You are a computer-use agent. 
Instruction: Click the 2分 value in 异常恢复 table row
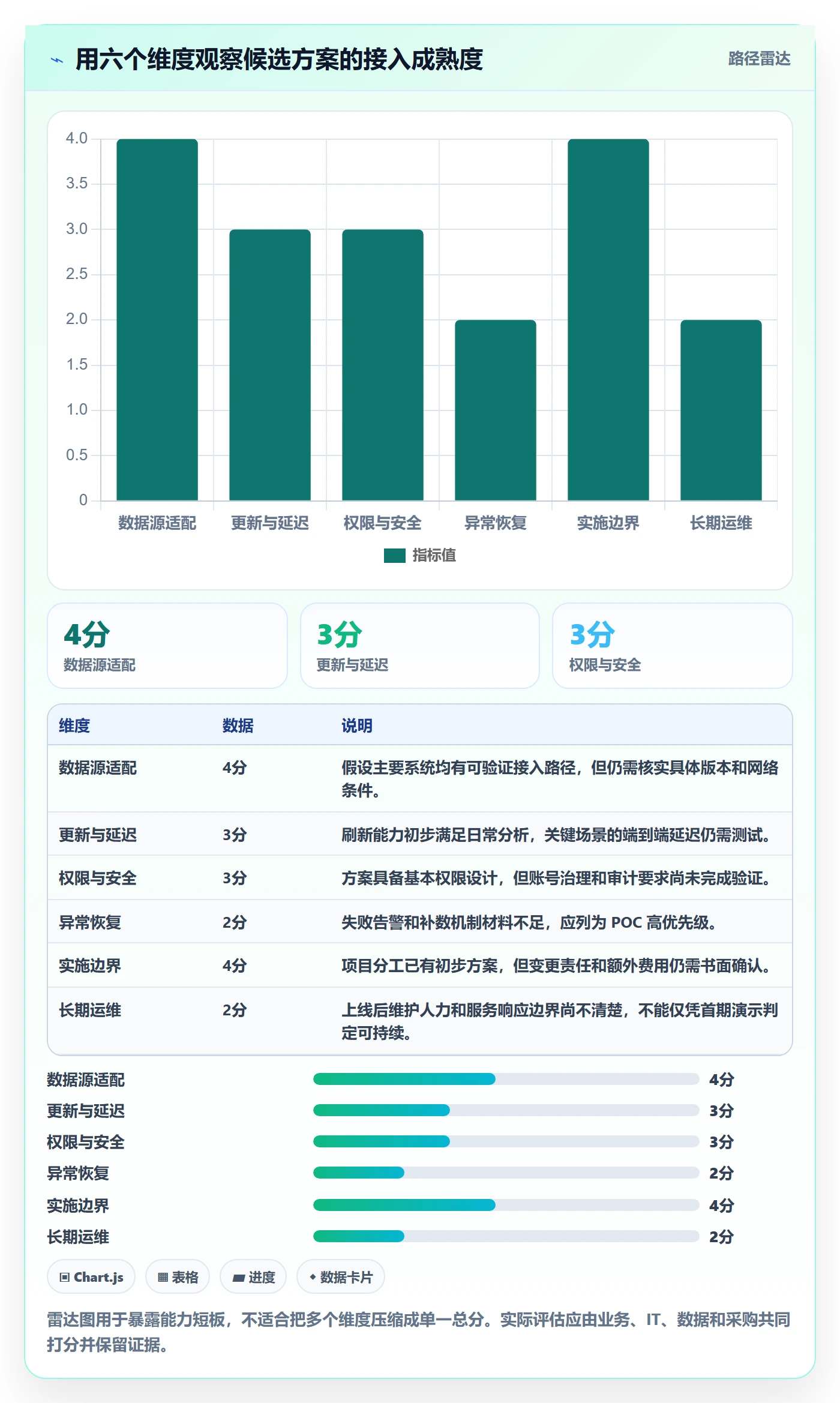[235, 922]
